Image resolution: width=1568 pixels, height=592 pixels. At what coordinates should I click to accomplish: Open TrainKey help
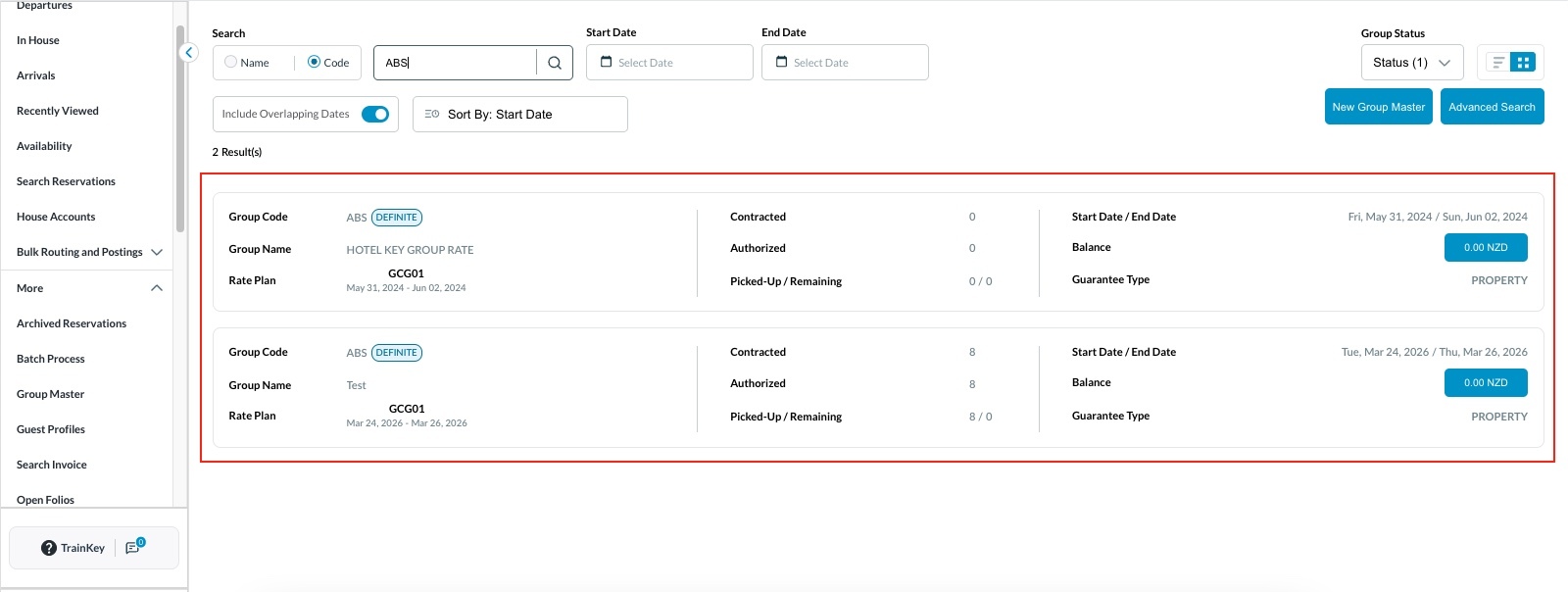pyautogui.click(x=73, y=548)
